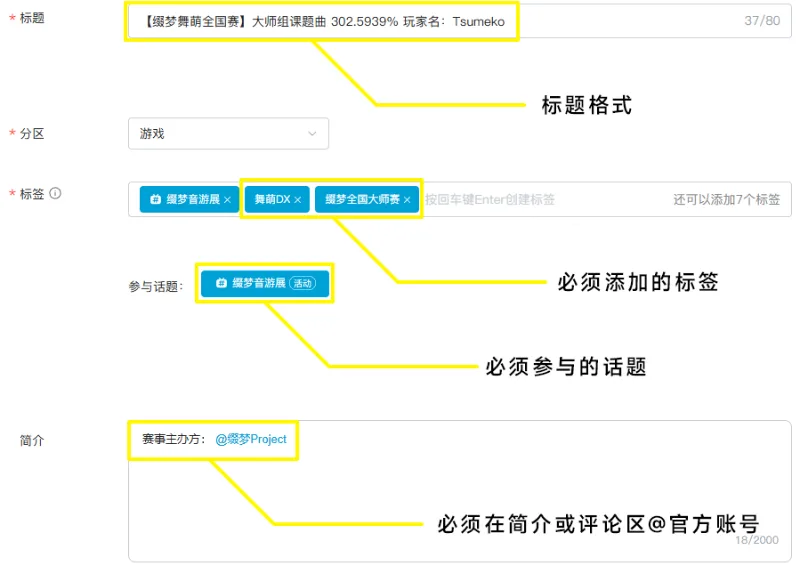Remove the 缀梦全国大师赛 tag via its X
Screen dimensions: 800x565
[407, 200]
